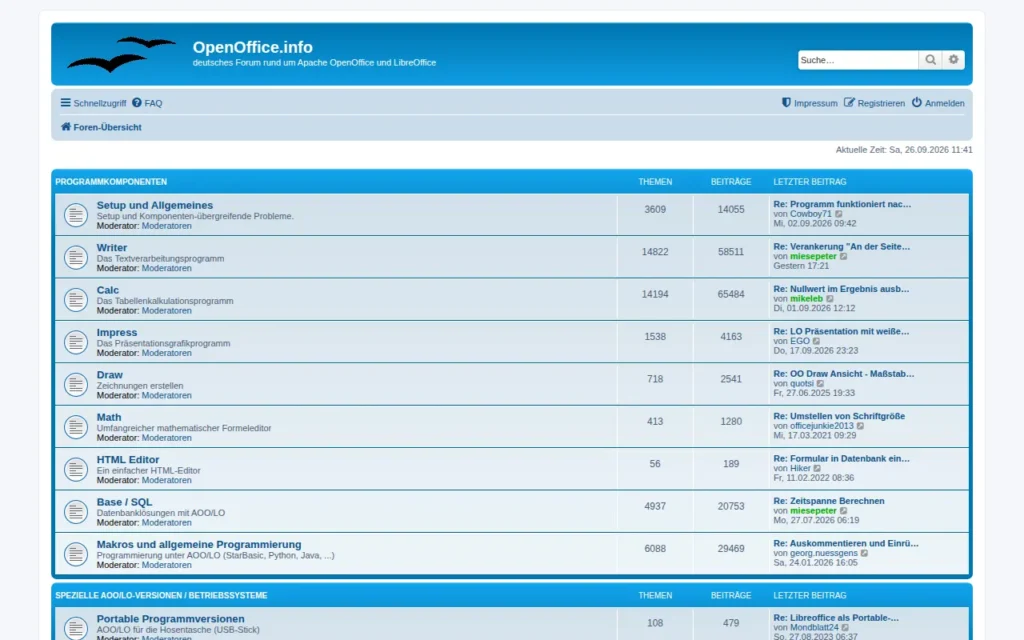The width and height of the screenshot is (1024, 640).
Task: View latest post icon next to mikeleb
Action: click(x=830, y=299)
